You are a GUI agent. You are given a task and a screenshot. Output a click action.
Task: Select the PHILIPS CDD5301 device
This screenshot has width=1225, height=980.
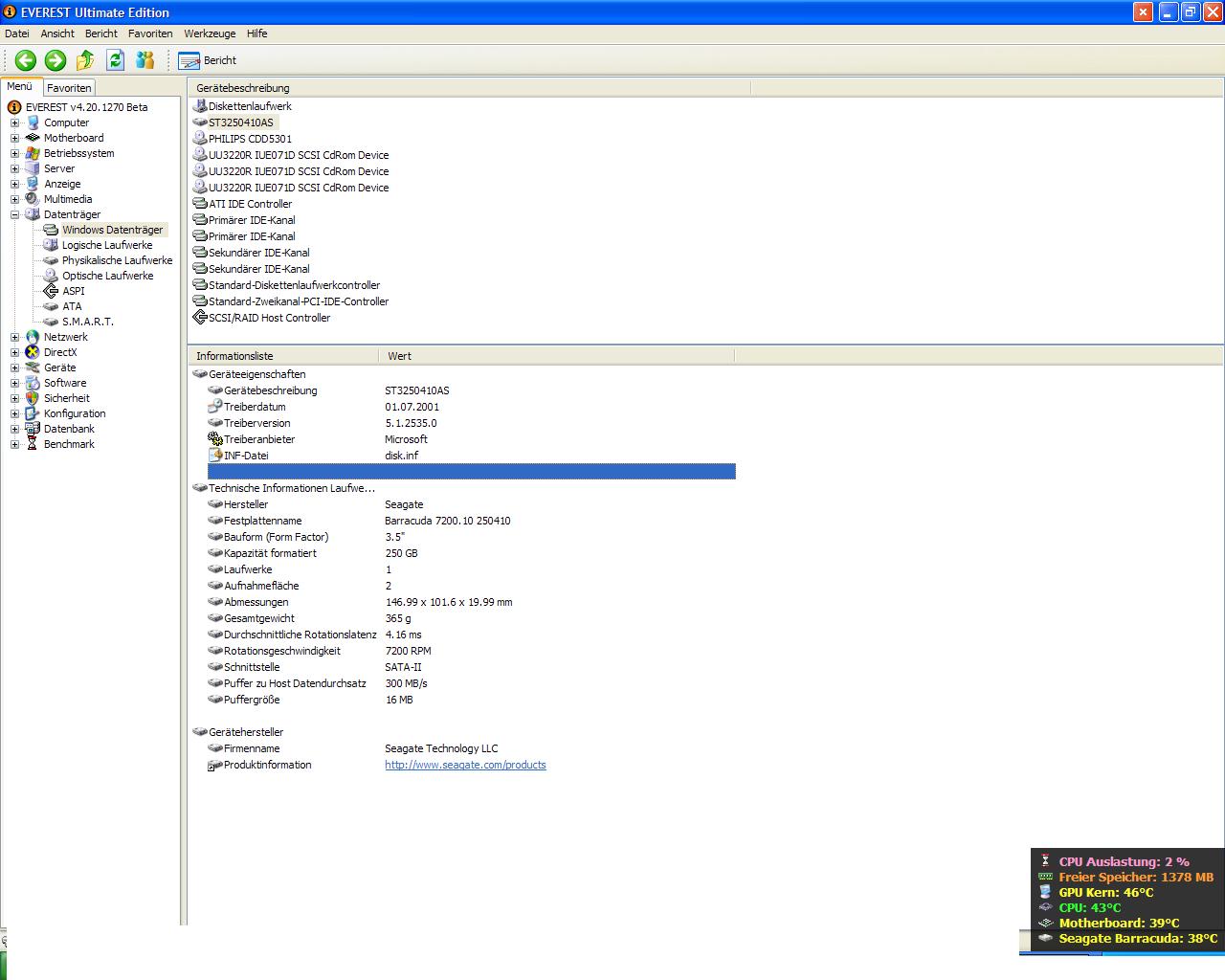pyautogui.click(x=250, y=139)
